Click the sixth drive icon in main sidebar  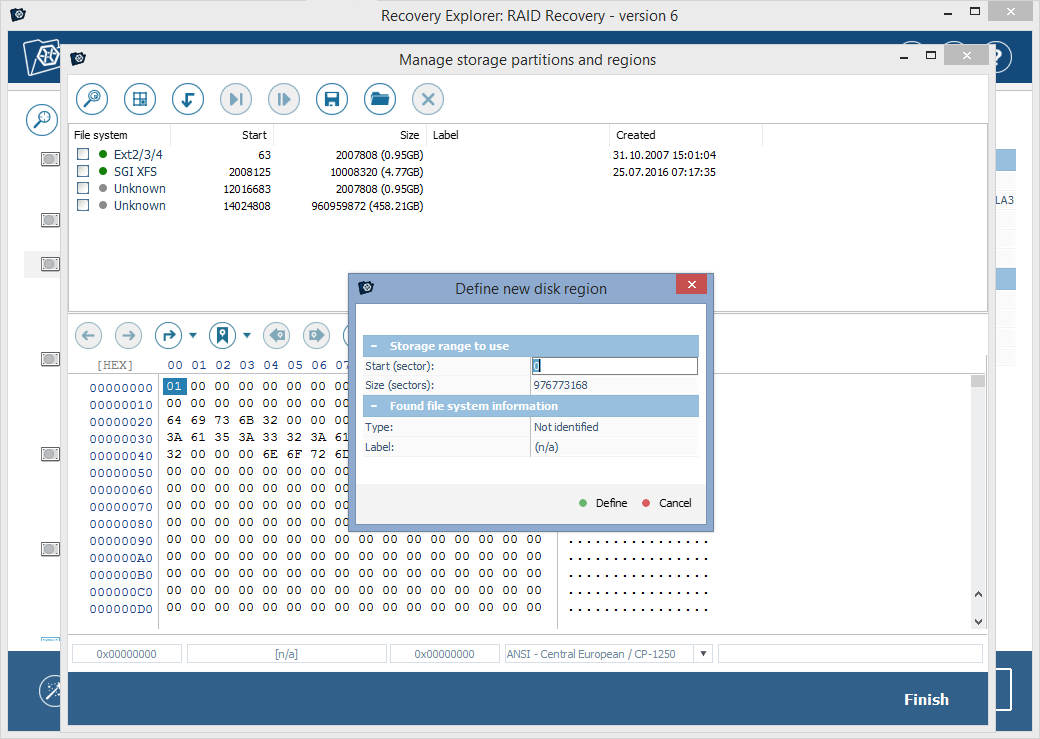click(x=50, y=549)
